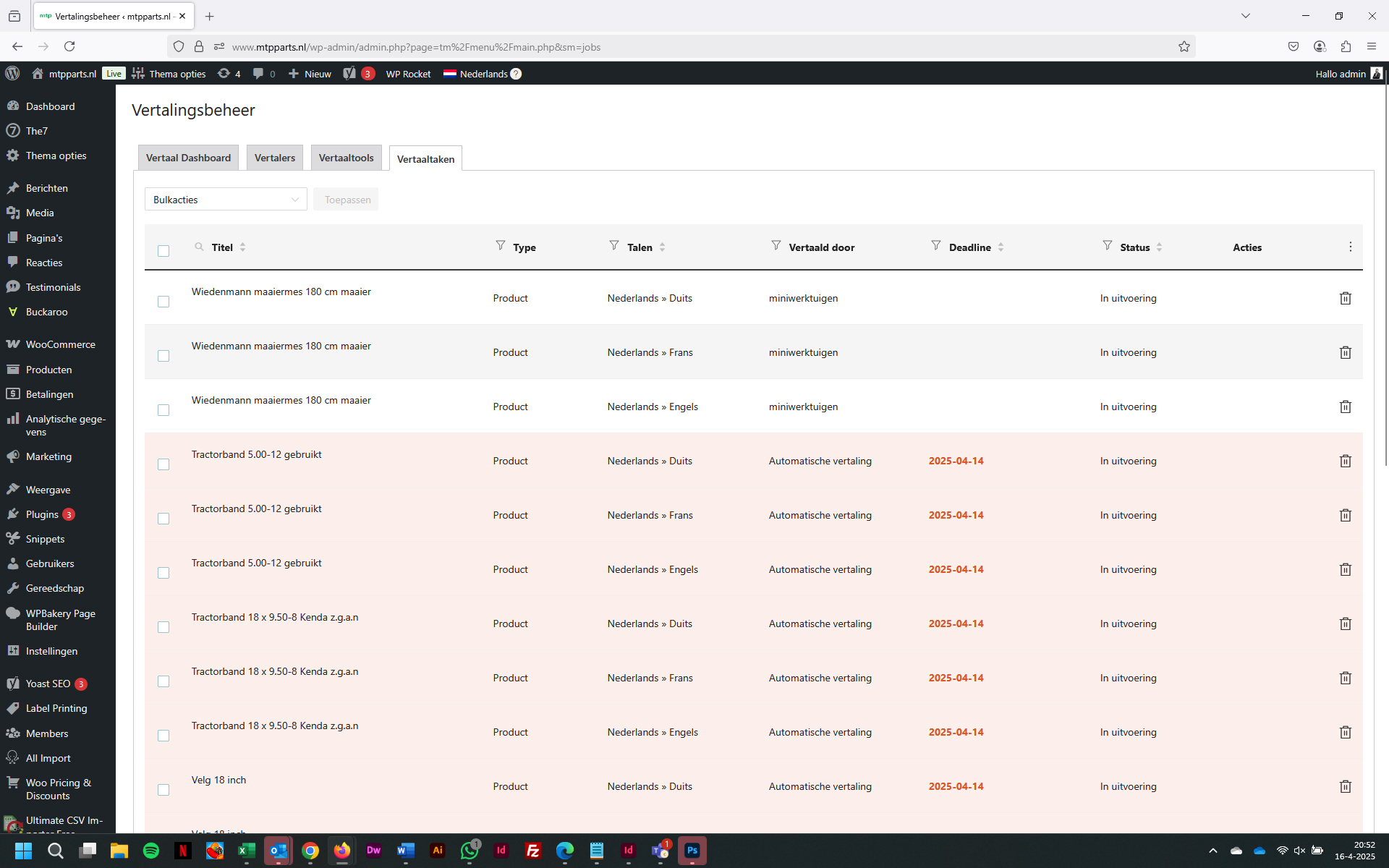Sort the table by Deadline column arrows
The width and height of the screenshot is (1389, 868).
[1001, 247]
